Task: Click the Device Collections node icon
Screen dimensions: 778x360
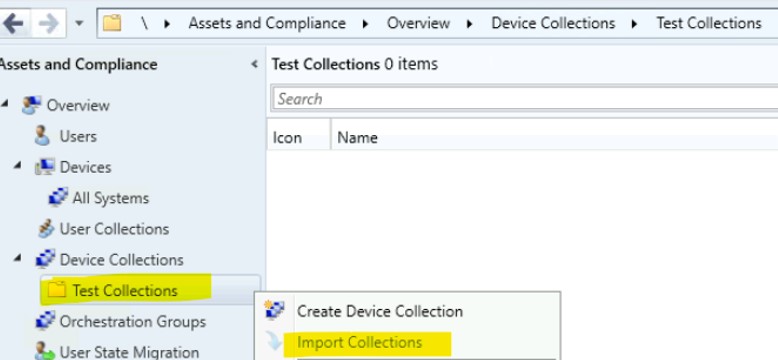Action: 45,259
